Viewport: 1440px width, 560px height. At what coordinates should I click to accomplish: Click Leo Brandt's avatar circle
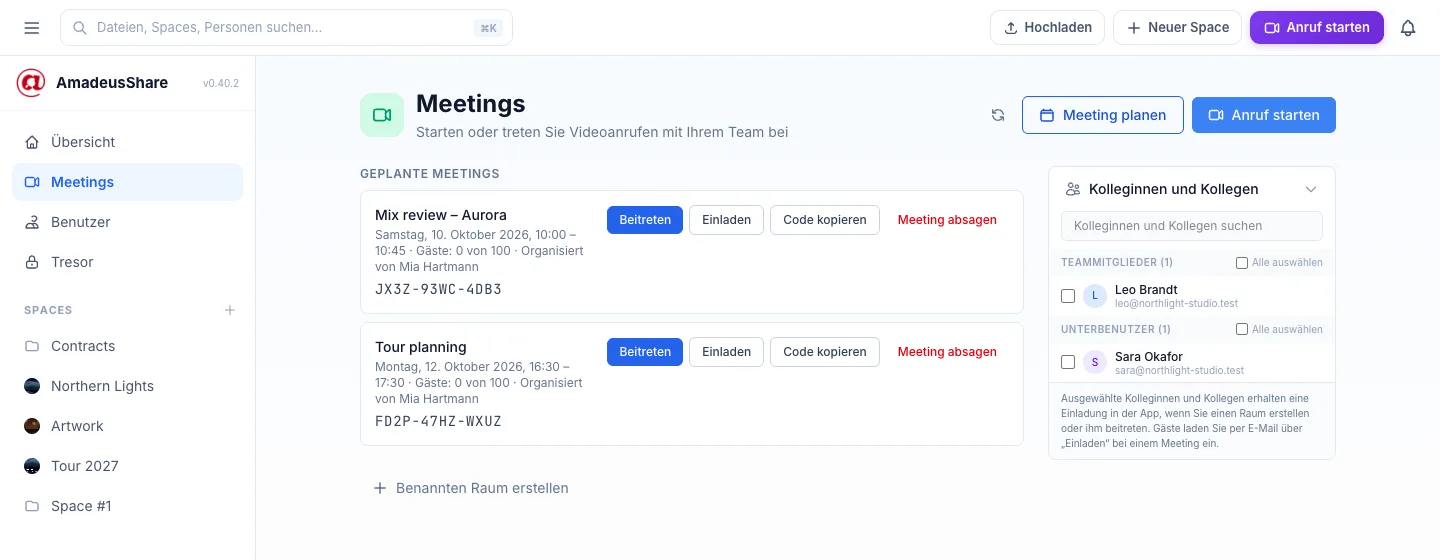pos(1095,295)
